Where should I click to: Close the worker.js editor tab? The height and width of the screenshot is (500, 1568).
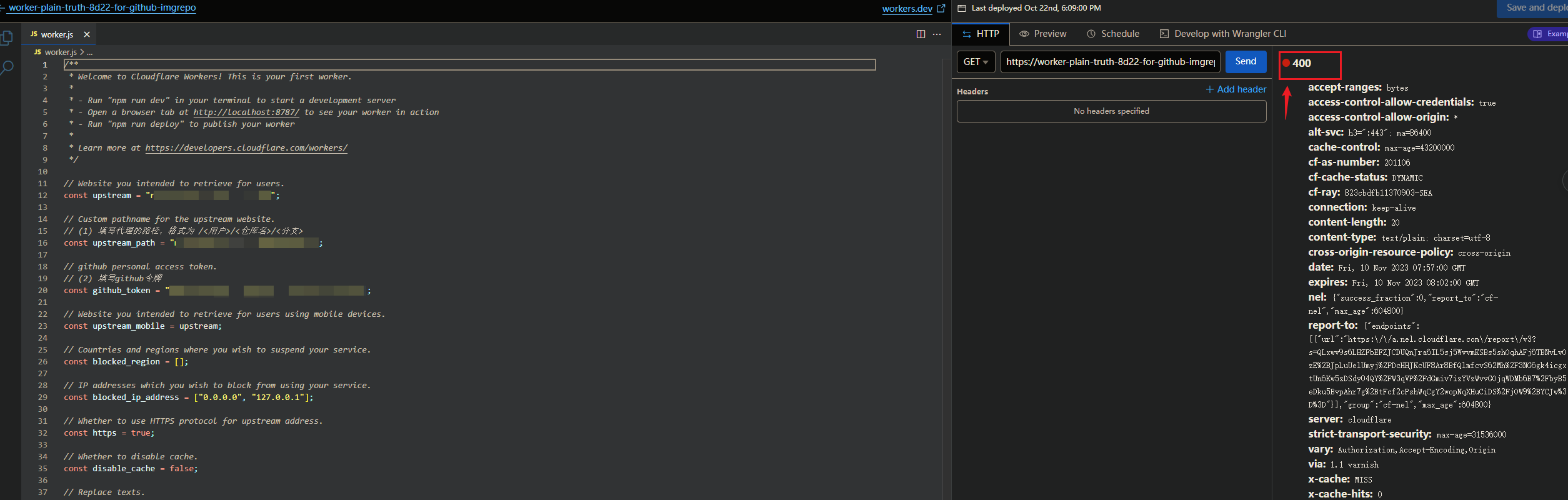[87, 34]
